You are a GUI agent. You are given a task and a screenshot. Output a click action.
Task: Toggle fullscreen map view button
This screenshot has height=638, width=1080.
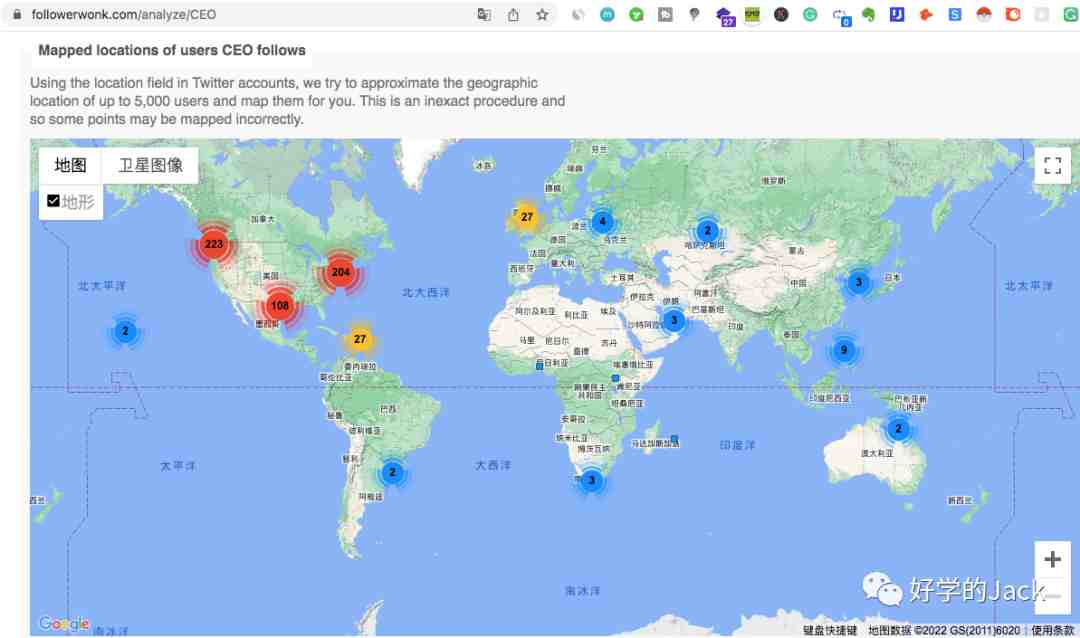pos(1052,165)
